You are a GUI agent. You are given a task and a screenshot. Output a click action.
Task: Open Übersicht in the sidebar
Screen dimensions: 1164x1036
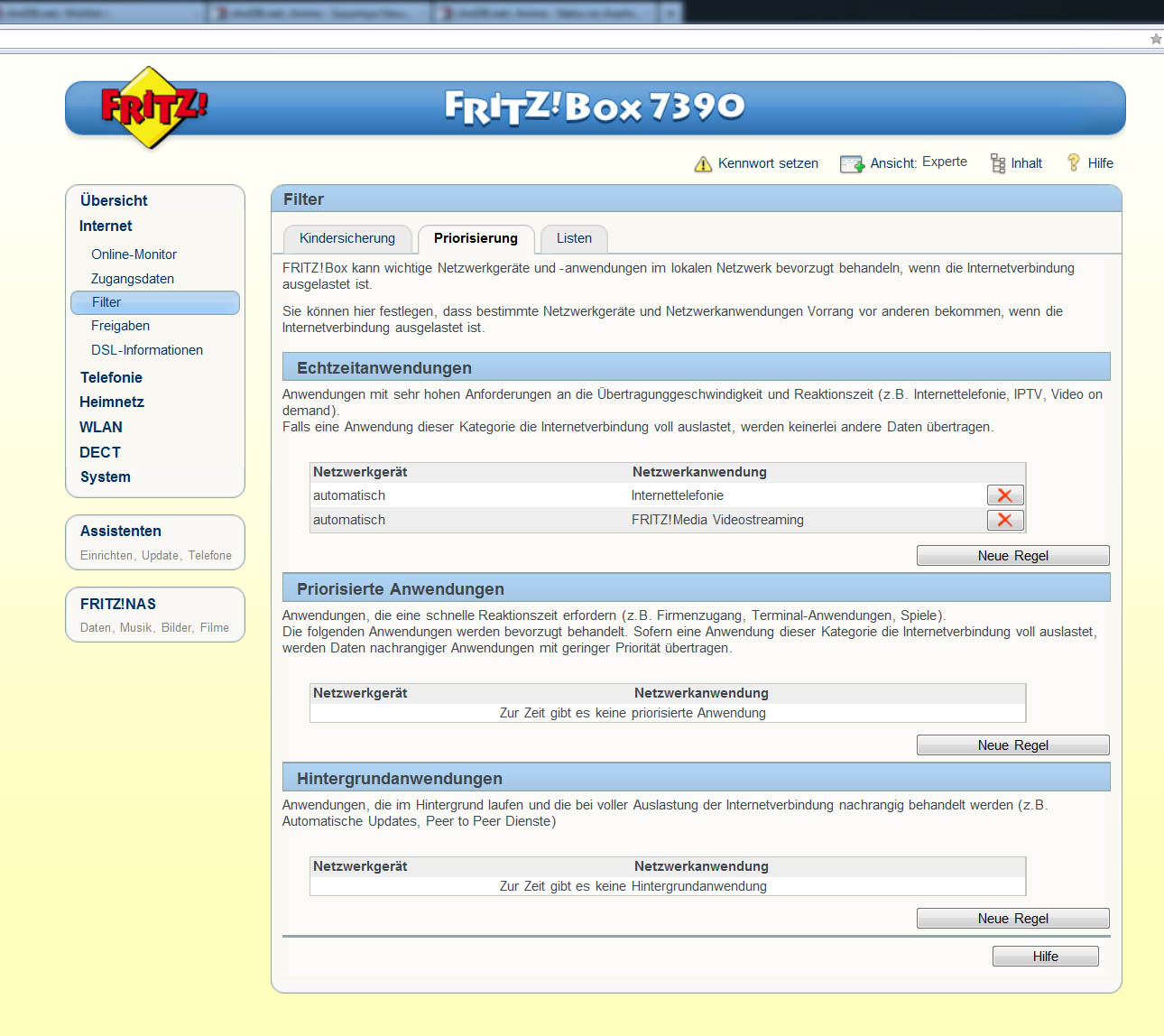(x=114, y=200)
